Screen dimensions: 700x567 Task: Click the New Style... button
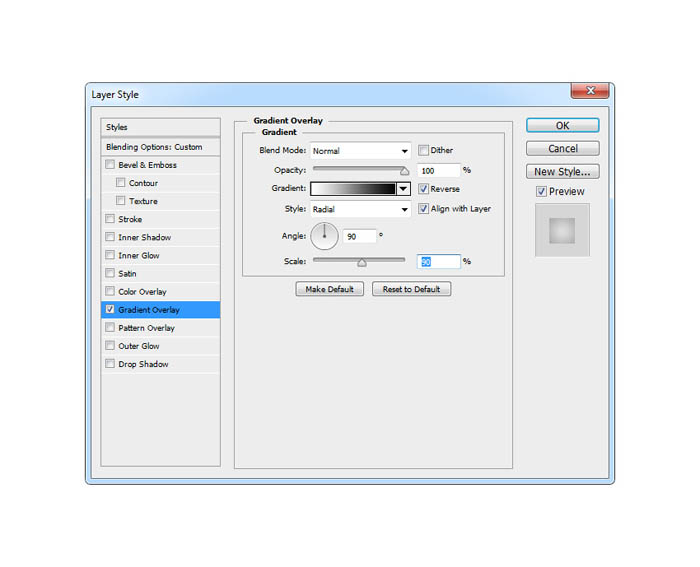click(562, 171)
